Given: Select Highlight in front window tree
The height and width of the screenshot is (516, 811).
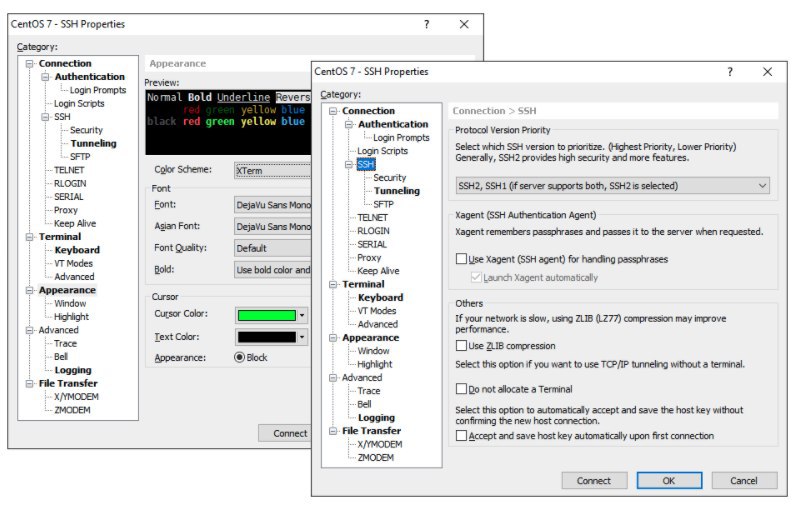Looking at the screenshot, I should [x=374, y=365].
